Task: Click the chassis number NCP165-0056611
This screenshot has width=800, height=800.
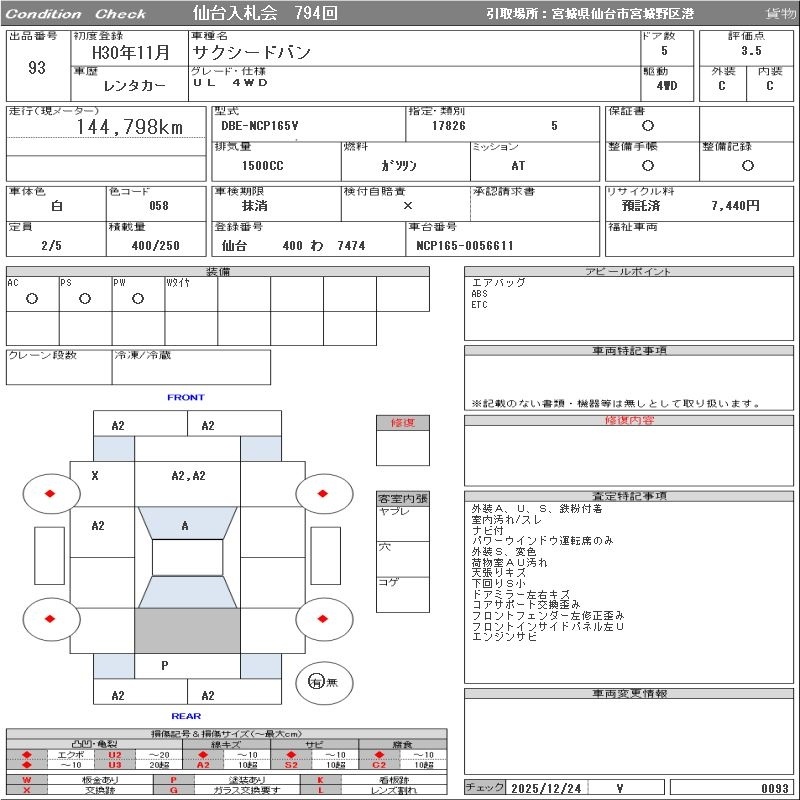Action: 461,245
